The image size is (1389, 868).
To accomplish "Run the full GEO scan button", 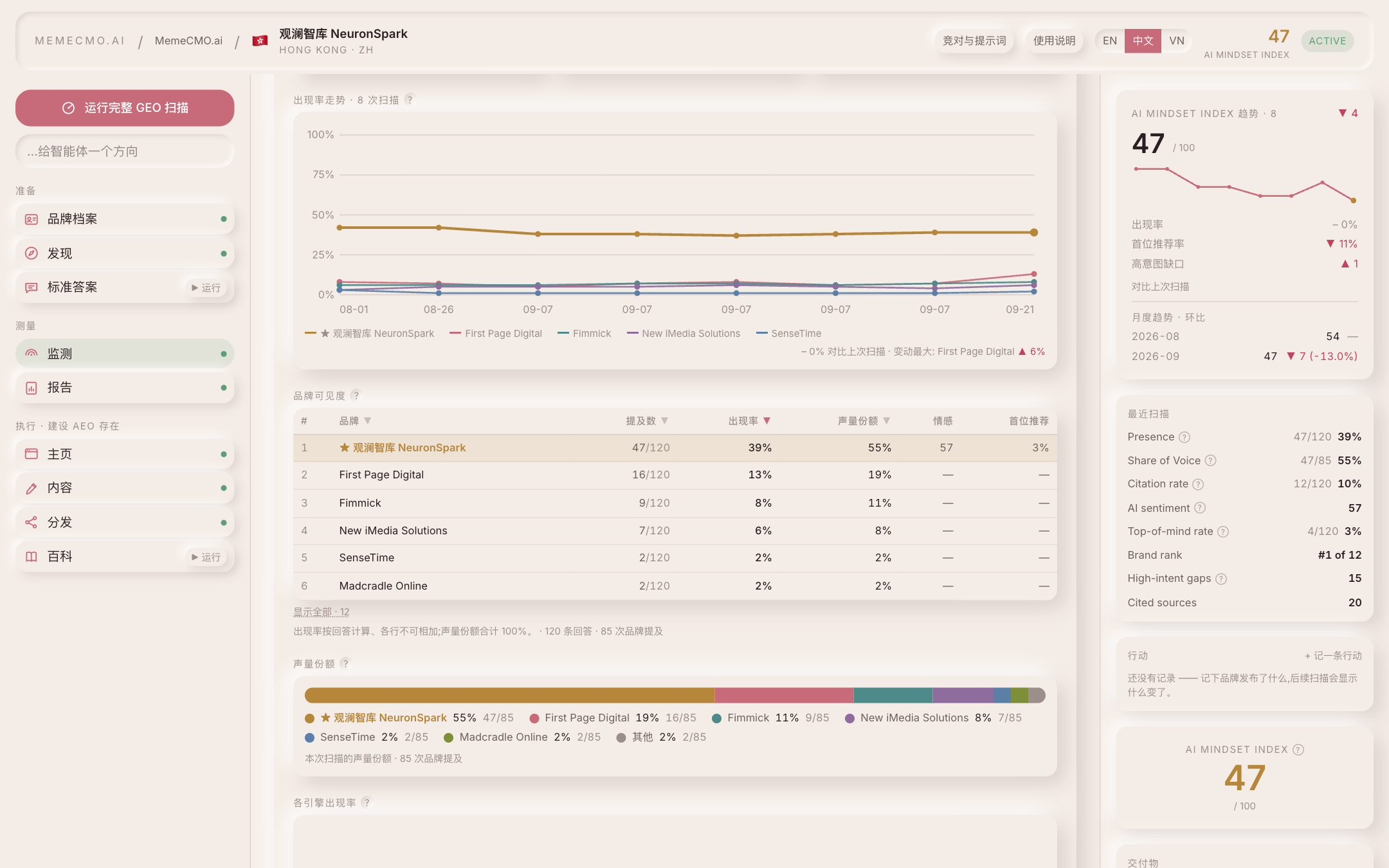I will pos(125,108).
